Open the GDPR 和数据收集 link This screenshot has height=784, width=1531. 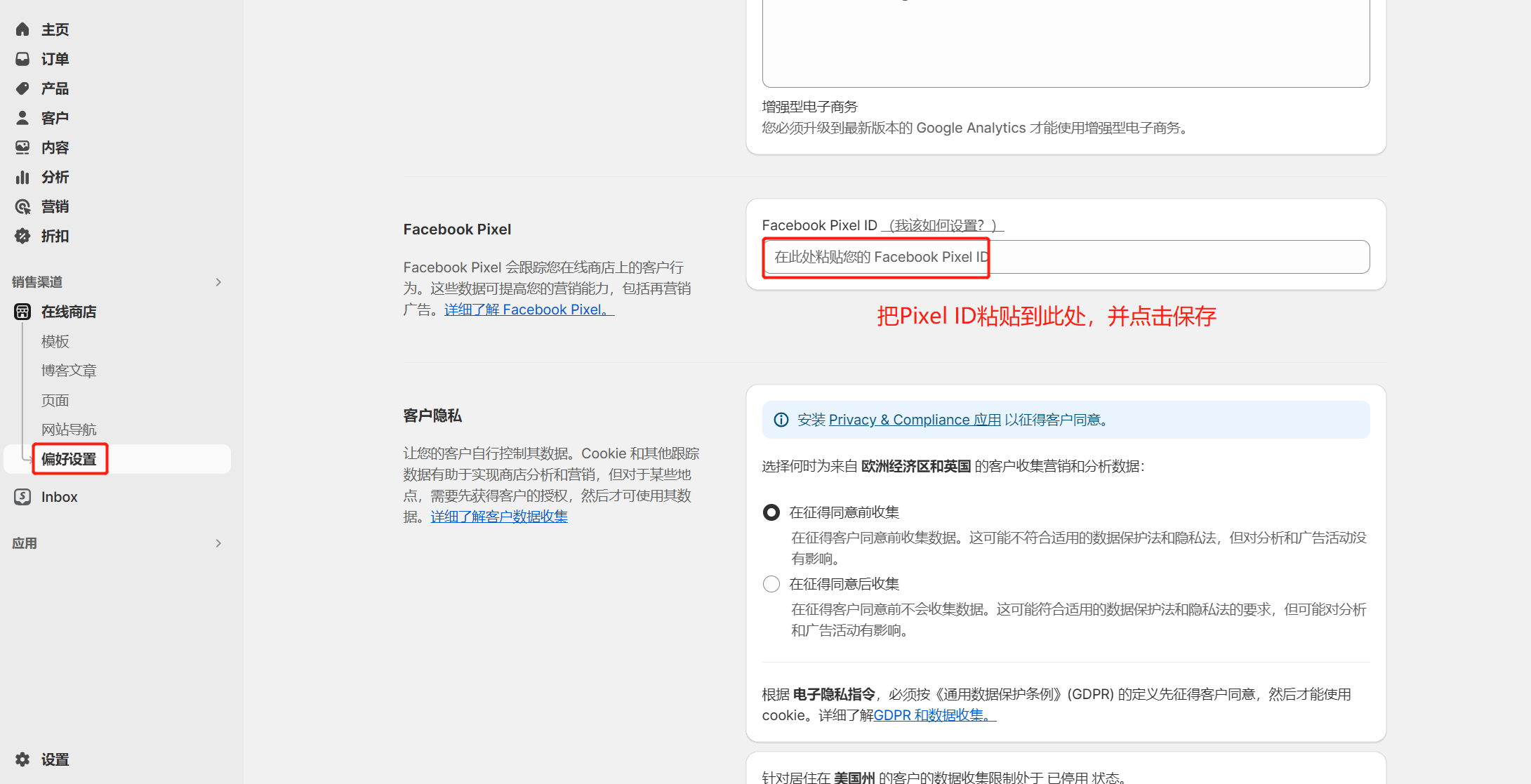935,715
